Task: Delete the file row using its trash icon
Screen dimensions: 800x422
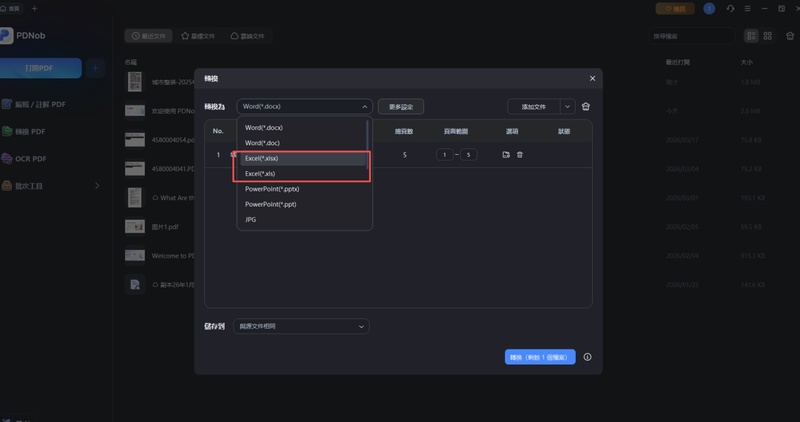Action: (519, 155)
